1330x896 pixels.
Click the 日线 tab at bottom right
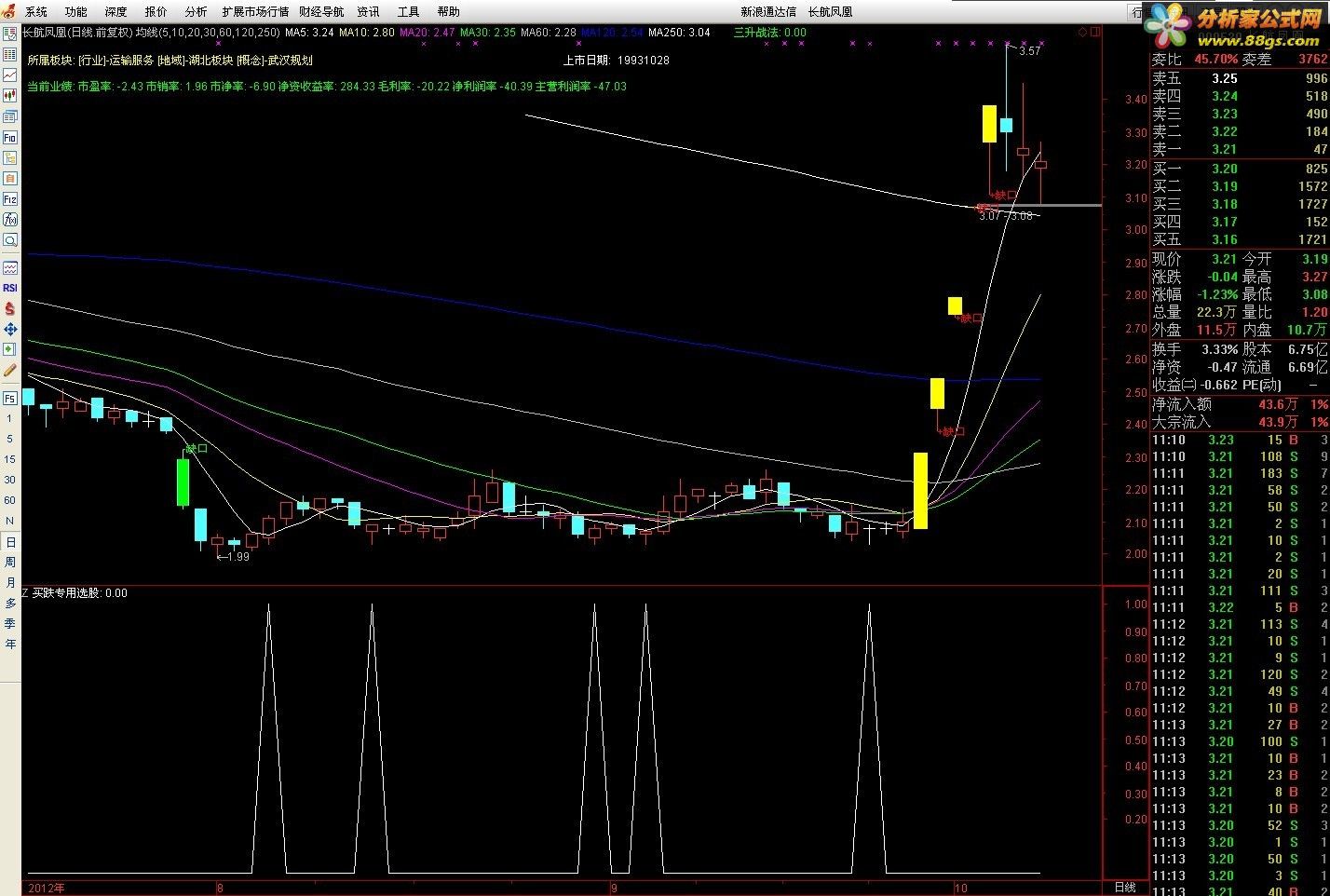tap(1125, 888)
